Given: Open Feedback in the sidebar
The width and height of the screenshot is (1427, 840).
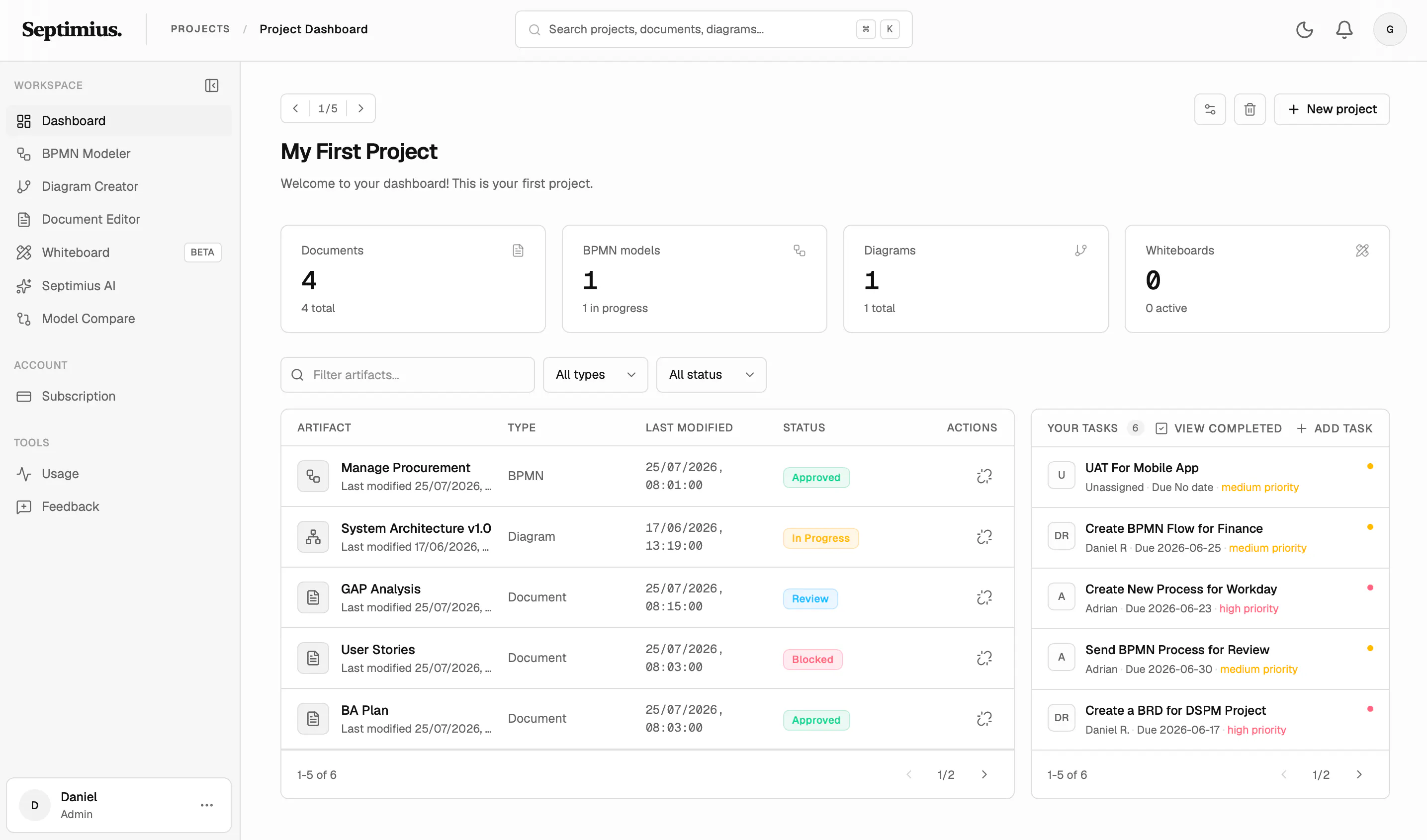Looking at the screenshot, I should coord(119,506).
